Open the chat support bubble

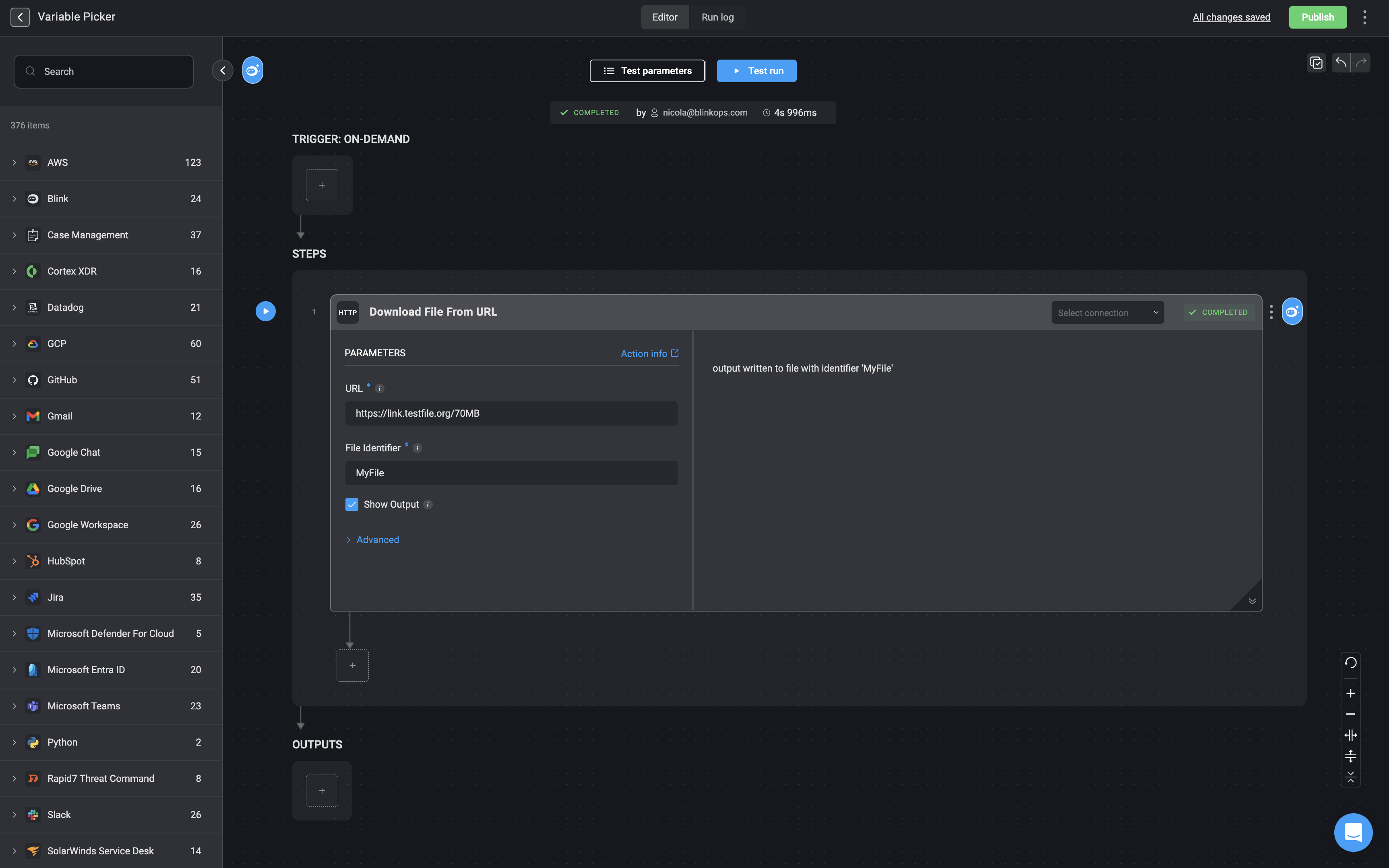point(1353,832)
